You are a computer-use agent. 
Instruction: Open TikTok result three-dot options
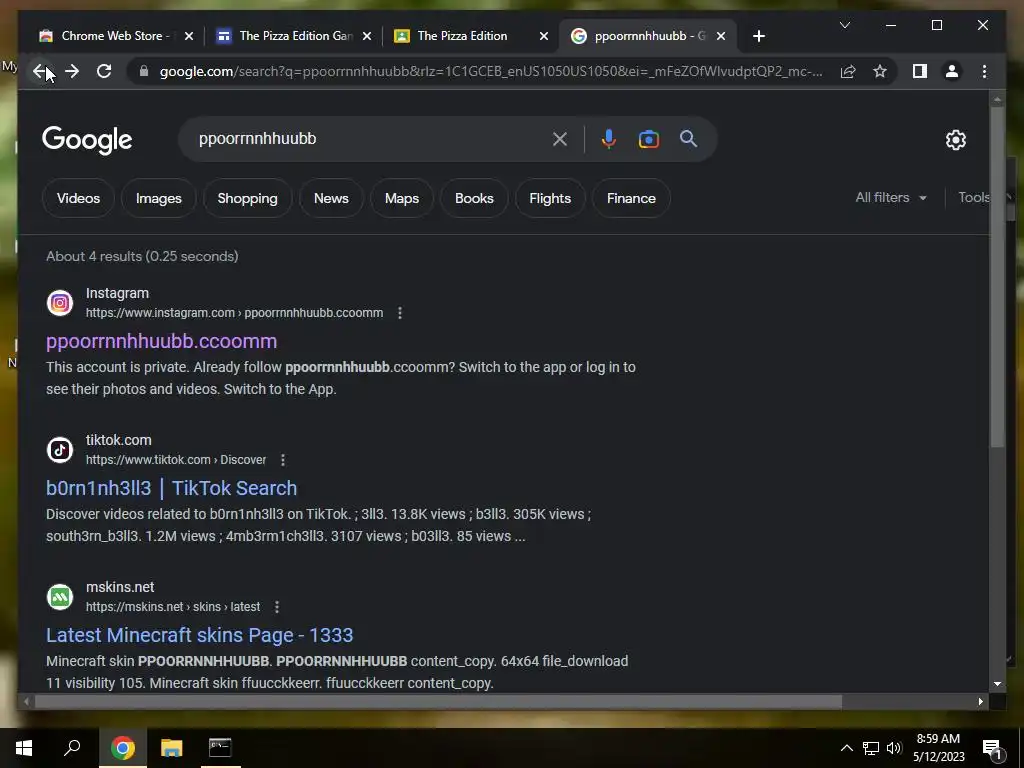(283, 460)
